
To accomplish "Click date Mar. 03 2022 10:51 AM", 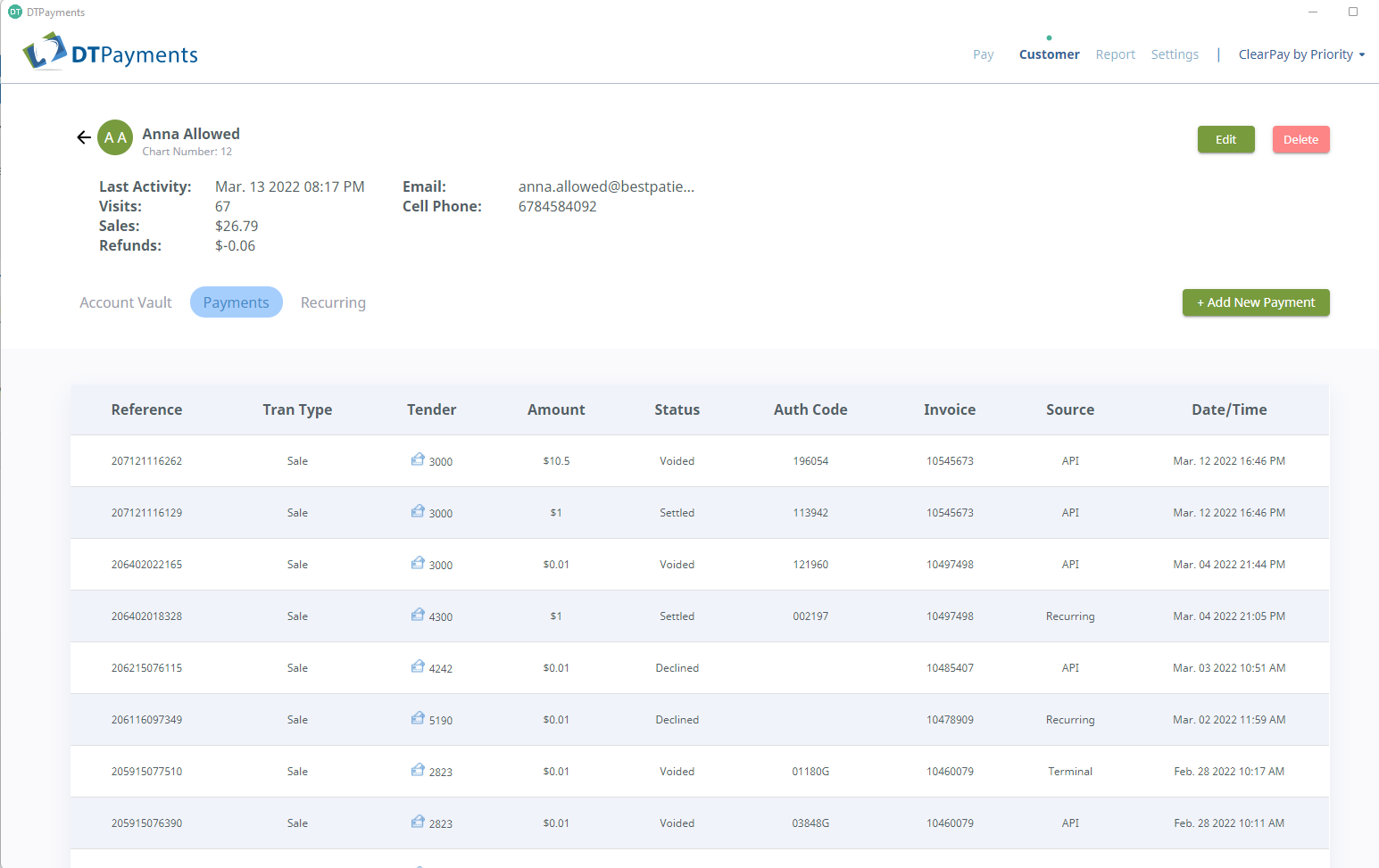I will (x=1229, y=668).
